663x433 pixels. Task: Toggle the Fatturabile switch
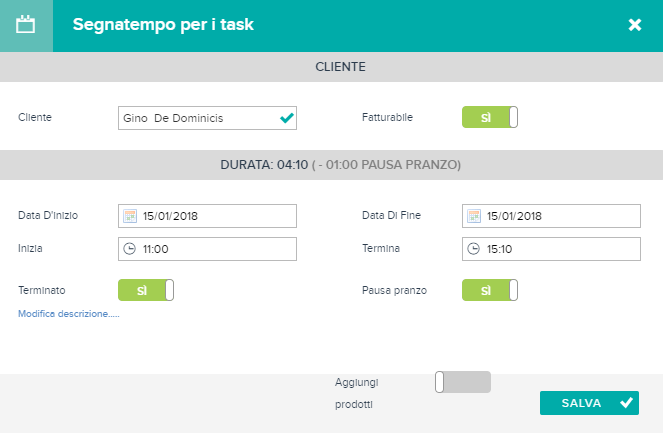[x=490, y=117]
